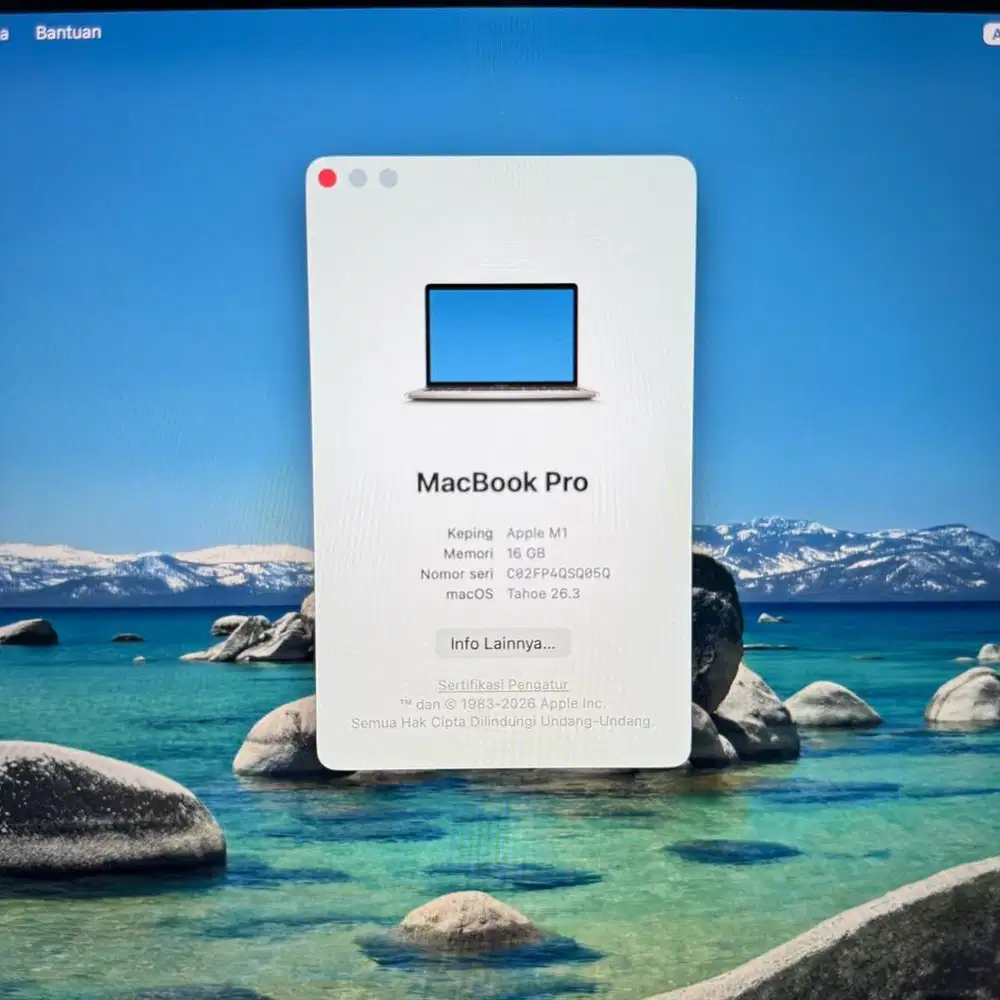Open the Bantuan menu
The width and height of the screenshot is (1000, 1000).
pyautogui.click(x=68, y=33)
